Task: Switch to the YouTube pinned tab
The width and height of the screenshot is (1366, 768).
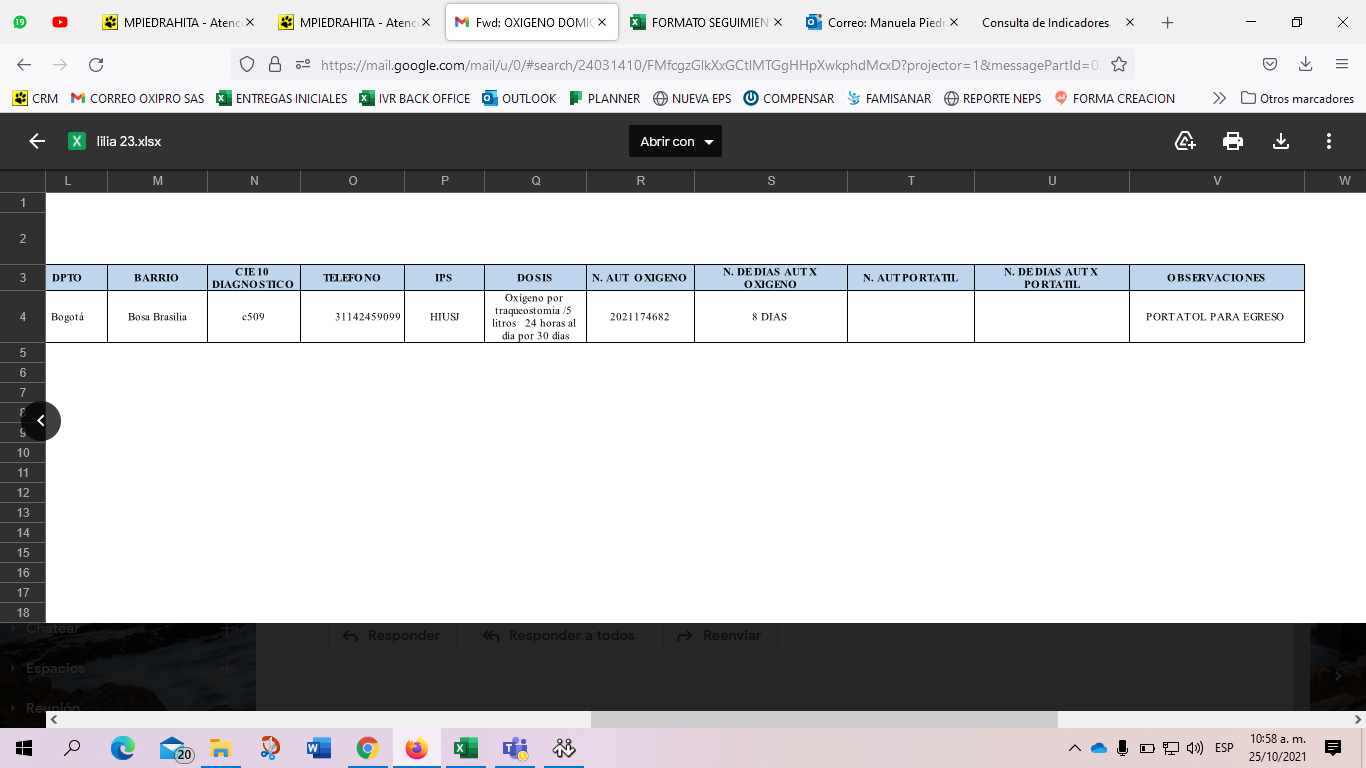Action: point(60,22)
